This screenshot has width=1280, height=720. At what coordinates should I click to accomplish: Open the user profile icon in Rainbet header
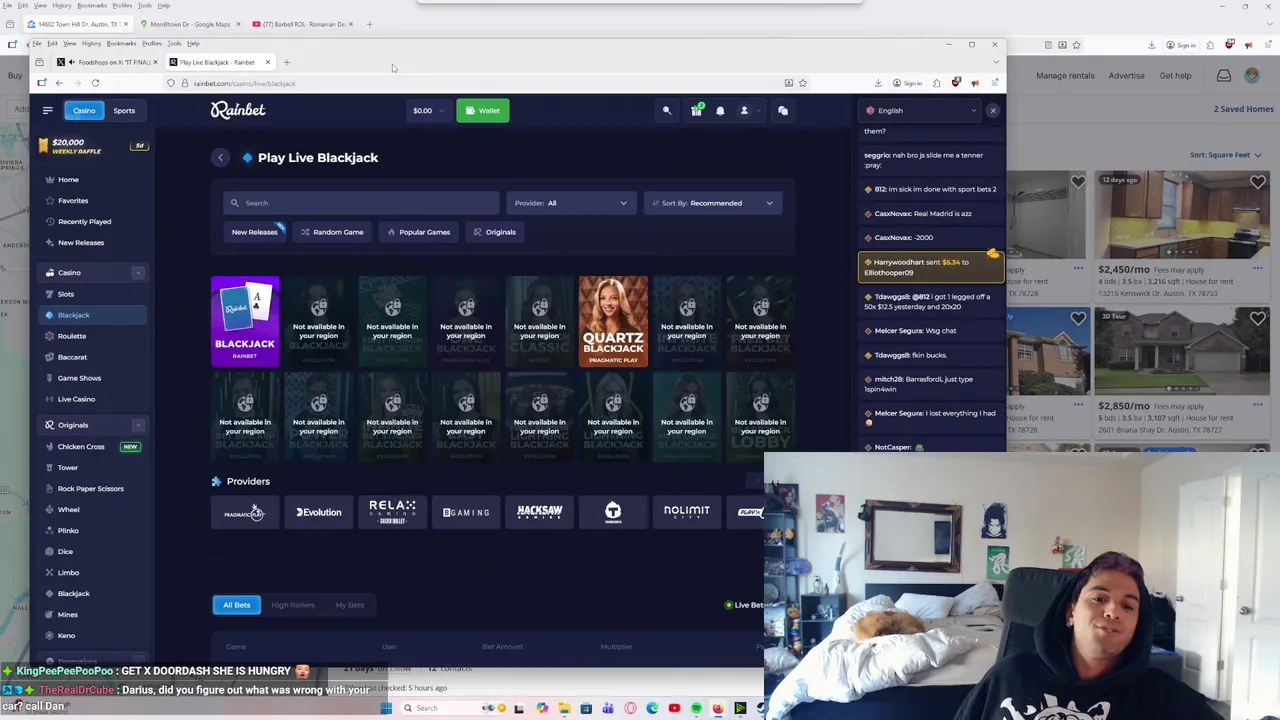tap(744, 111)
